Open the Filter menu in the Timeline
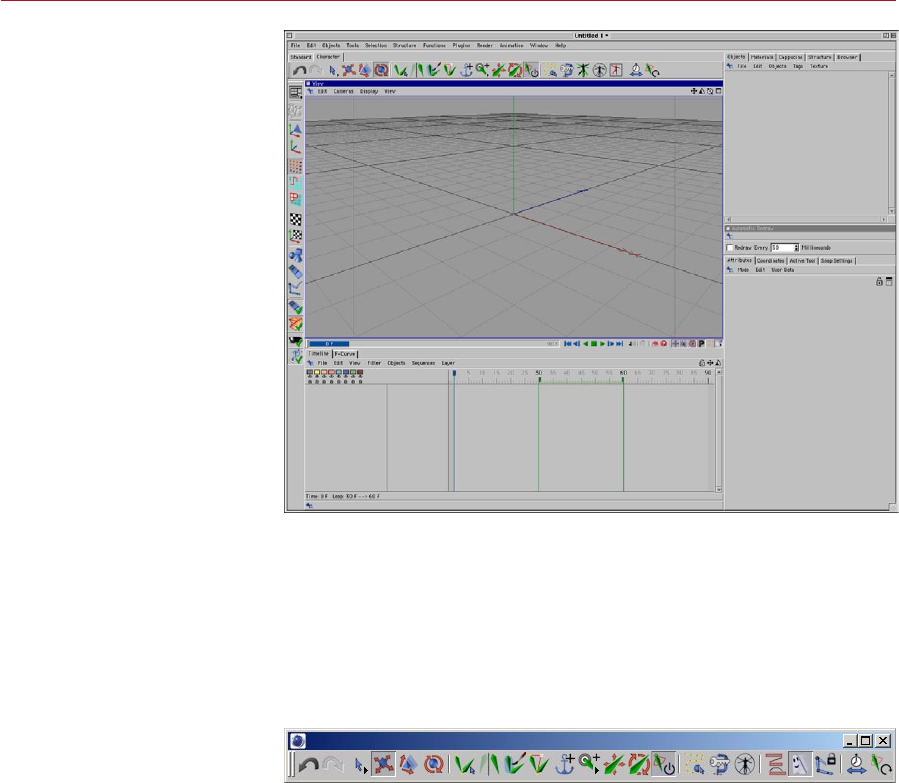 coord(374,362)
